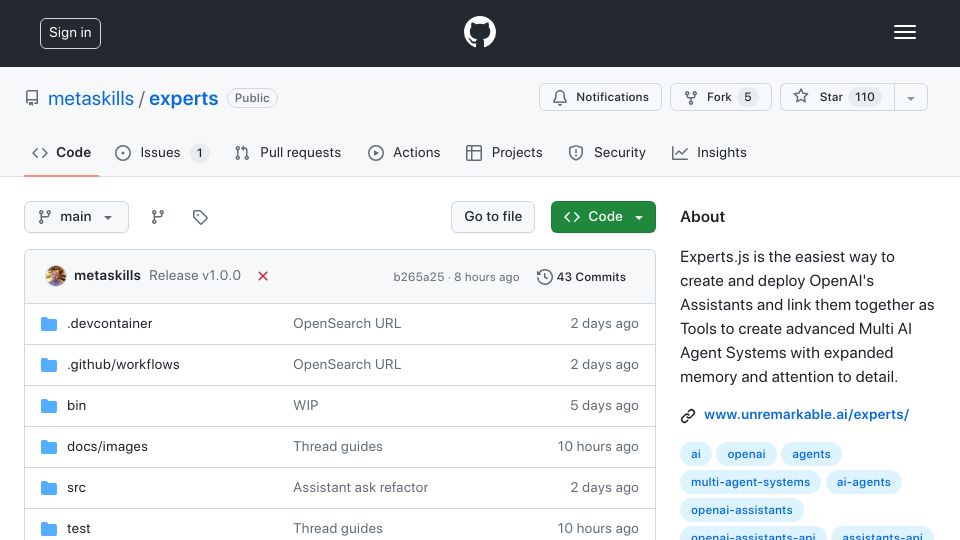The width and height of the screenshot is (960, 540).
Task: Open the green Code dropdown button
Action: [603, 217]
